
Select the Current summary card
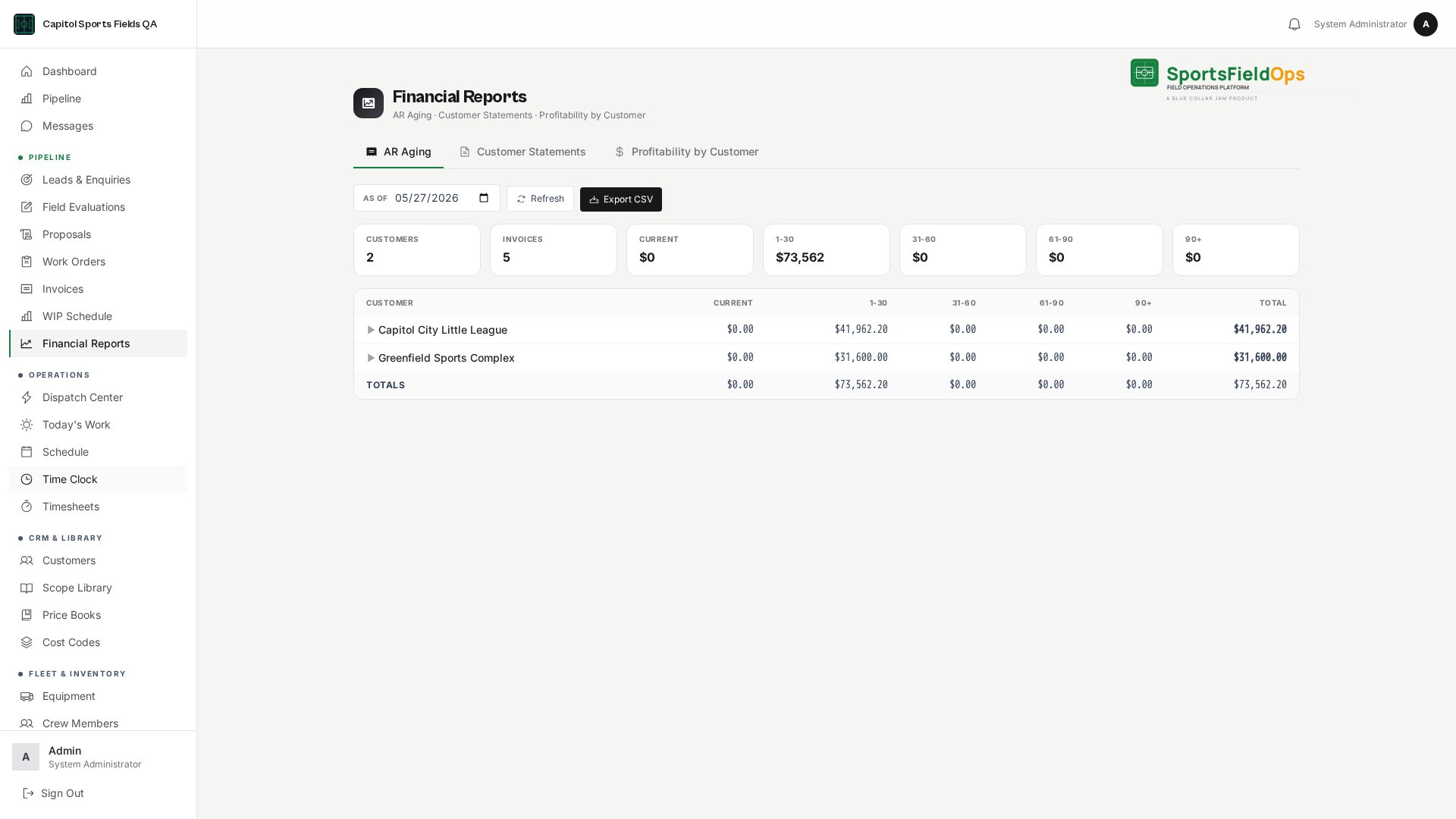pyautogui.click(x=690, y=249)
